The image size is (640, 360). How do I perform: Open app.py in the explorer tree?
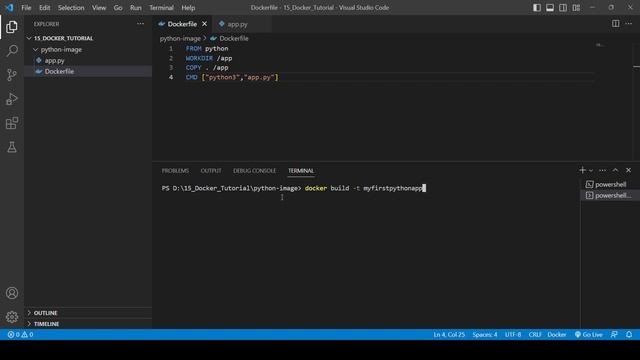tap(55, 60)
